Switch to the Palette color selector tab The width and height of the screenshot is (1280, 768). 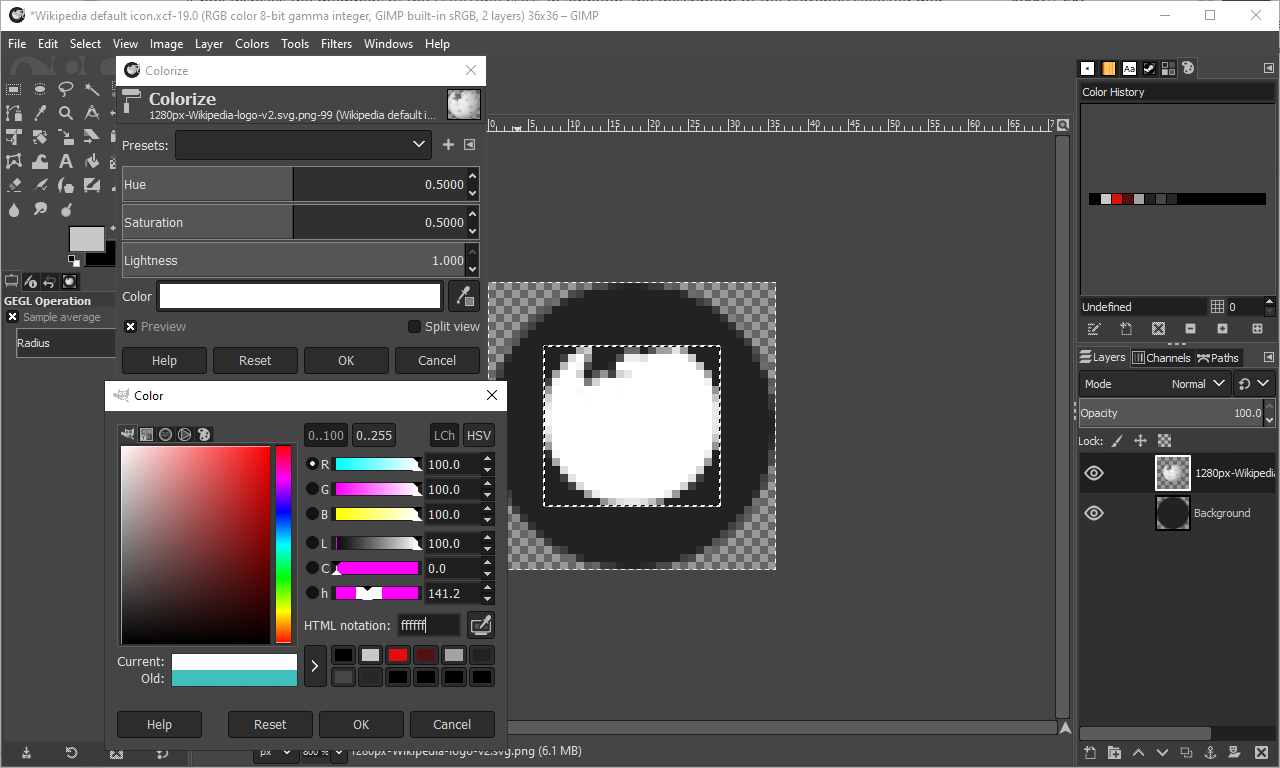point(204,434)
